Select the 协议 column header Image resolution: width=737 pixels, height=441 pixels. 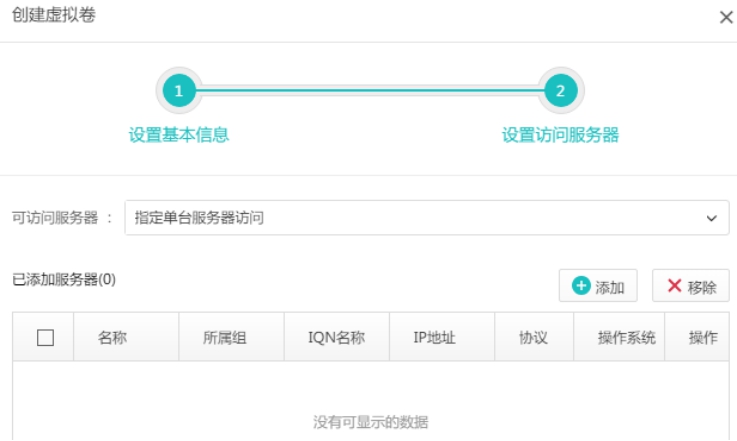click(x=533, y=338)
